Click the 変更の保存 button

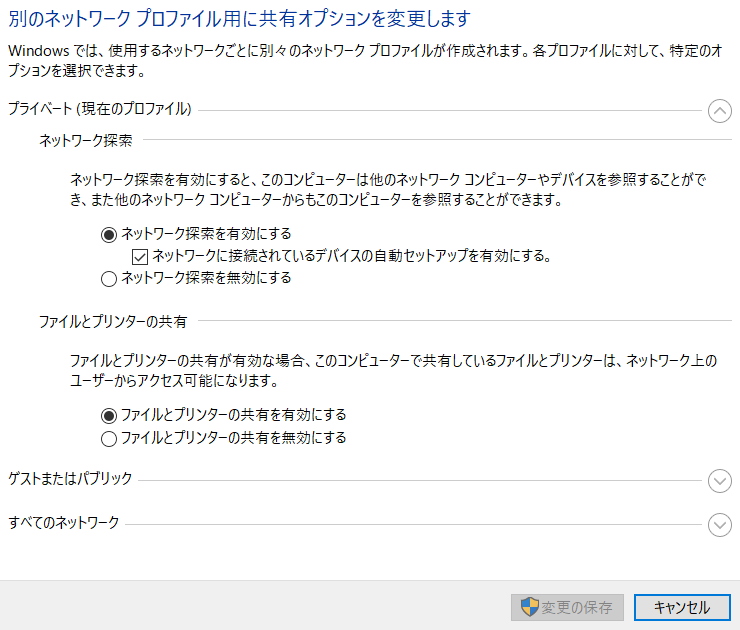567,607
